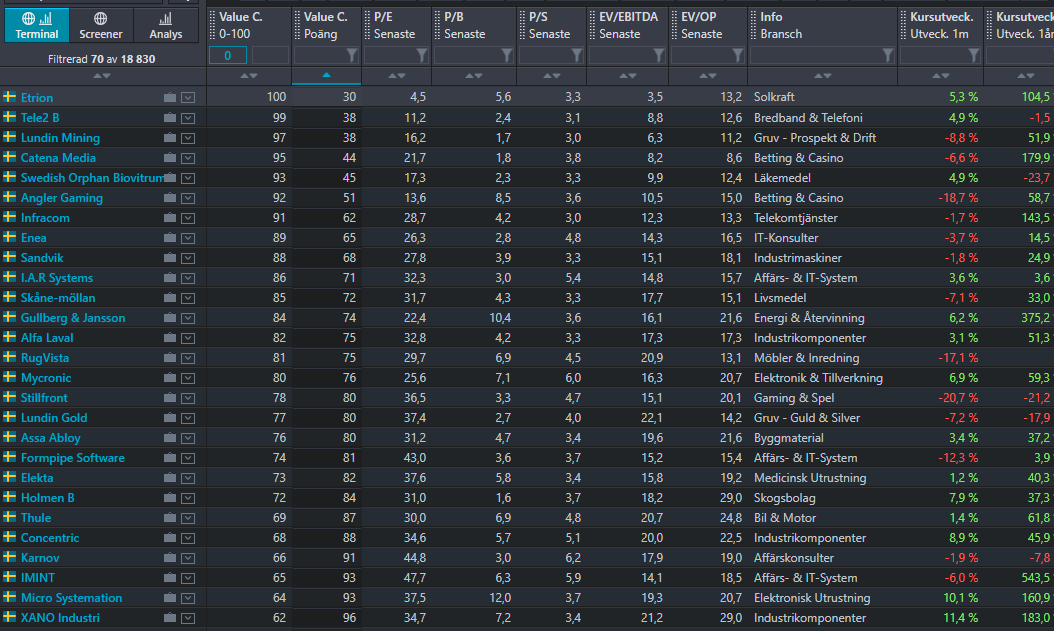The width and height of the screenshot is (1054, 631).
Task: Open the Holmen B stock link
Action: coord(48,498)
